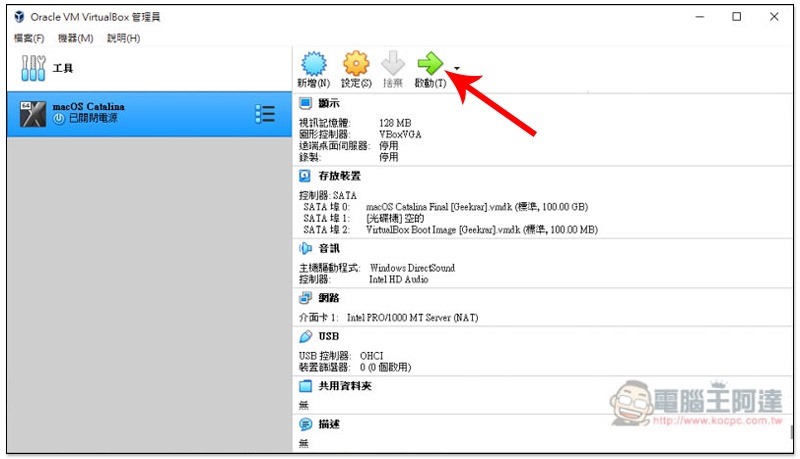Open the Machine (機器) menu
This screenshot has width=800, height=459.
coord(76,38)
